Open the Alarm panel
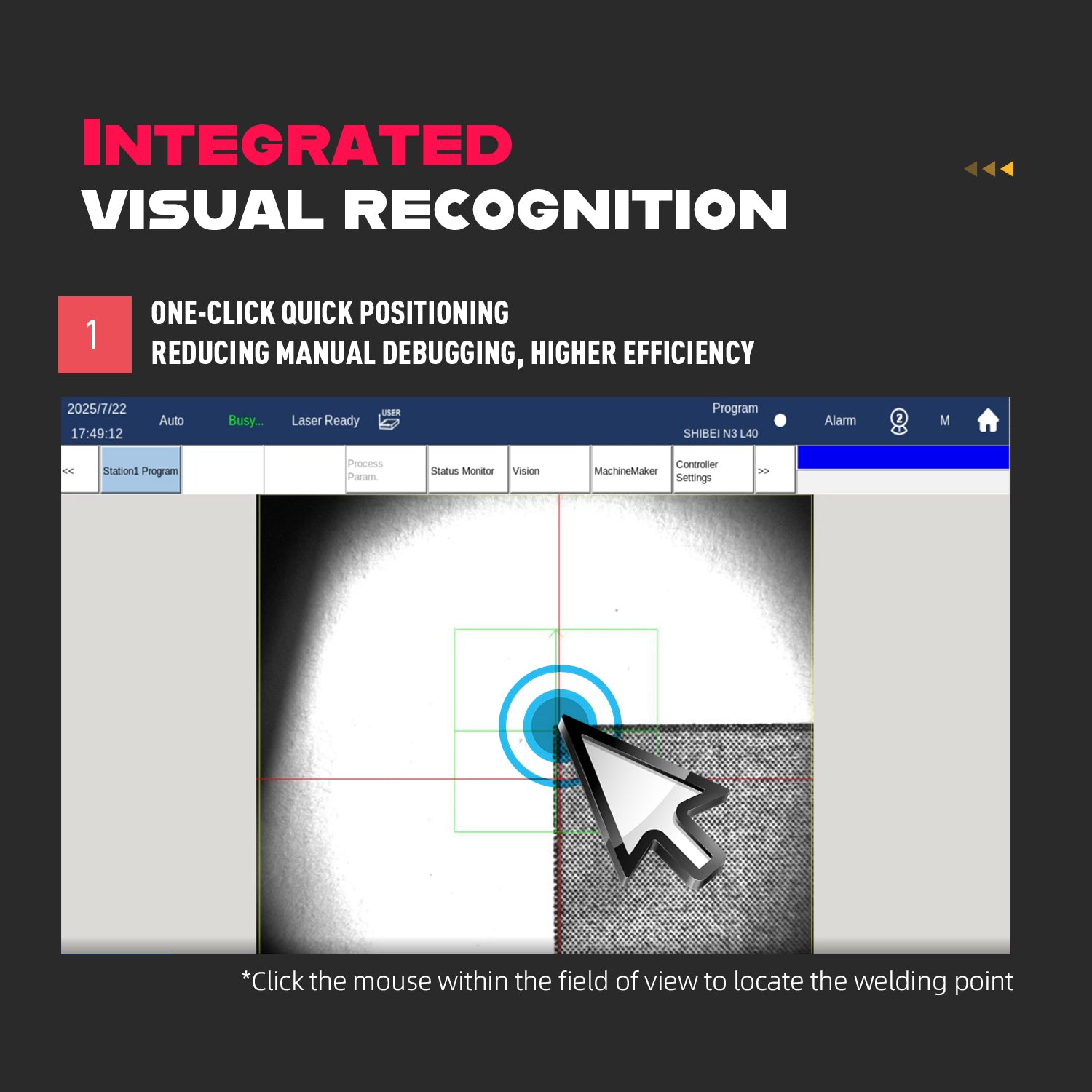The image size is (1092, 1092). coord(840,421)
